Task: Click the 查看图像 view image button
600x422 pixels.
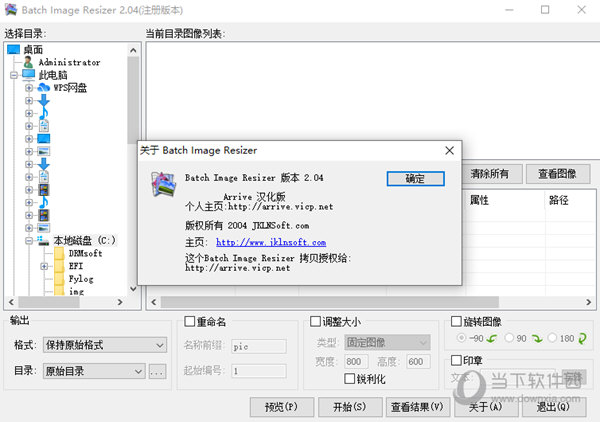Action: point(558,174)
